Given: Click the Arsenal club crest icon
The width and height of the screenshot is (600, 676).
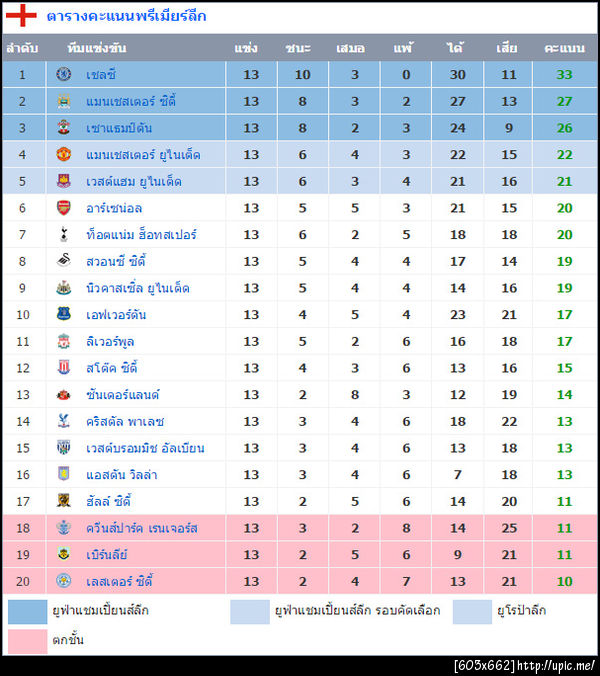Looking at the screenshot, I should tap(64, 208).
